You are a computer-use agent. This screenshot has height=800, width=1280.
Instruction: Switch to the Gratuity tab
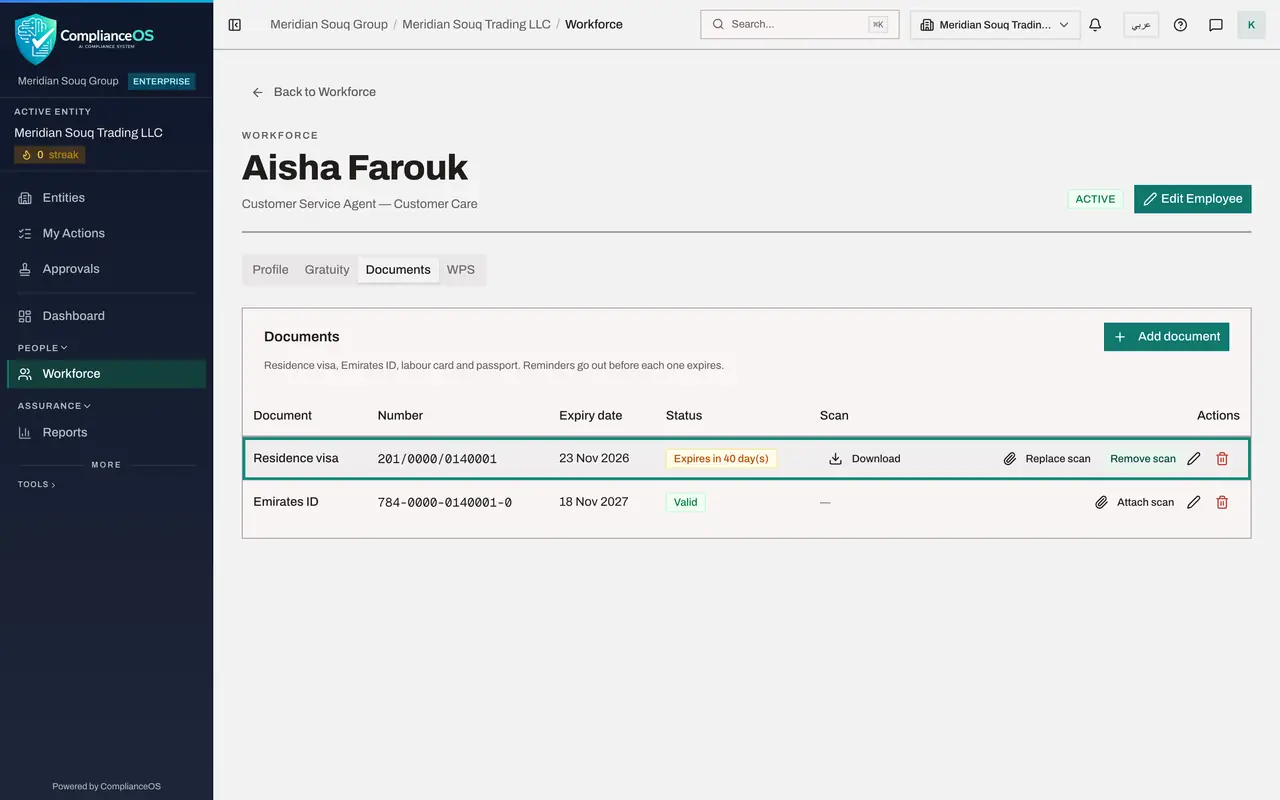click(x=327, y=270)
